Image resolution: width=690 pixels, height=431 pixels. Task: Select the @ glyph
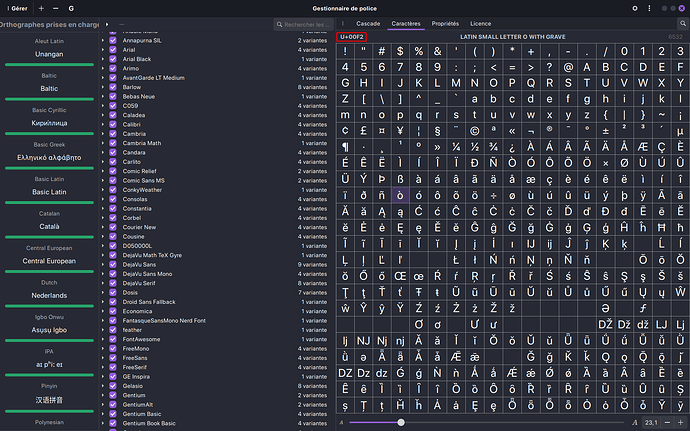(568, 67)
